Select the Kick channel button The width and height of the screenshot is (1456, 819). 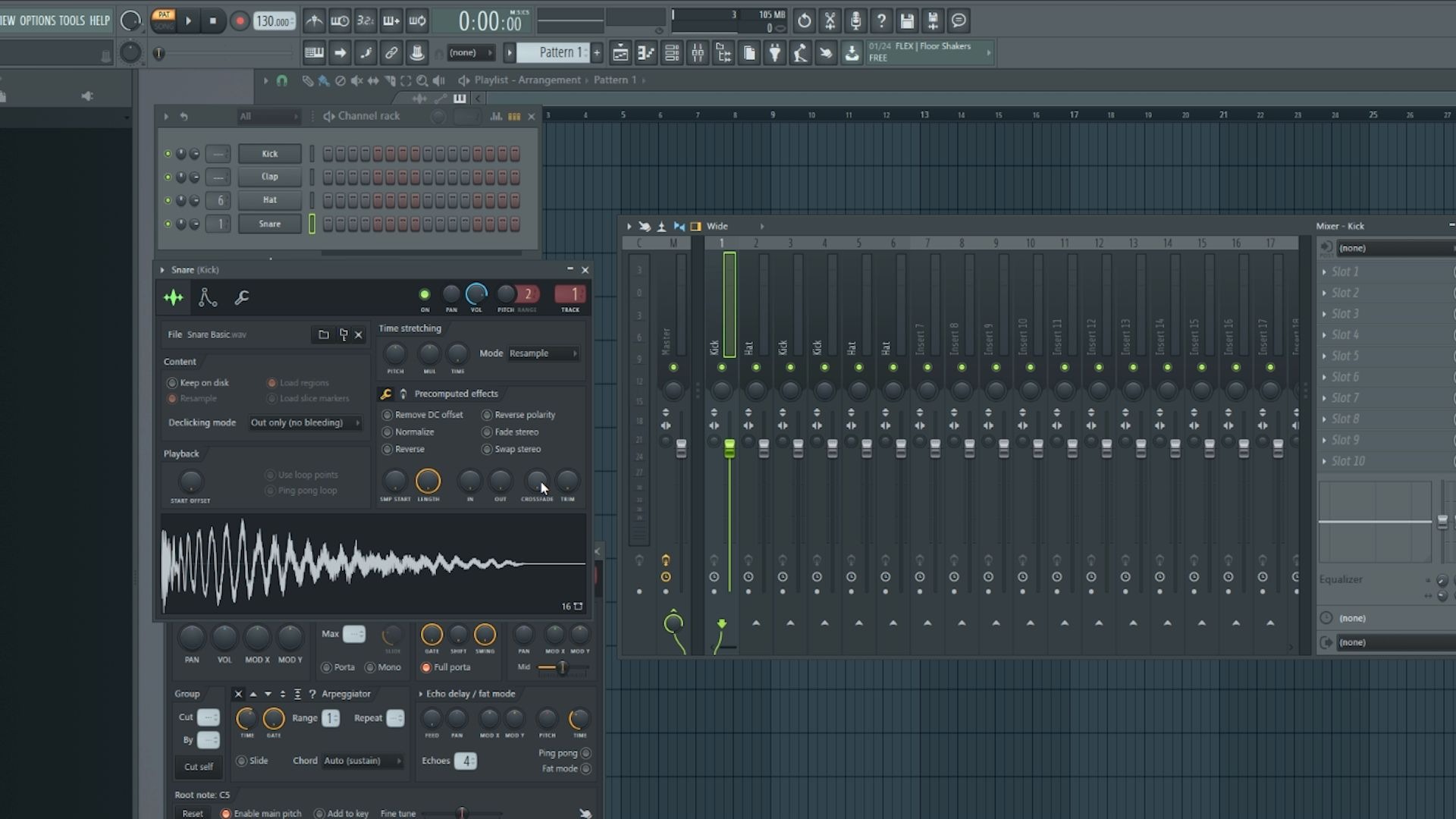pos(270,153)
